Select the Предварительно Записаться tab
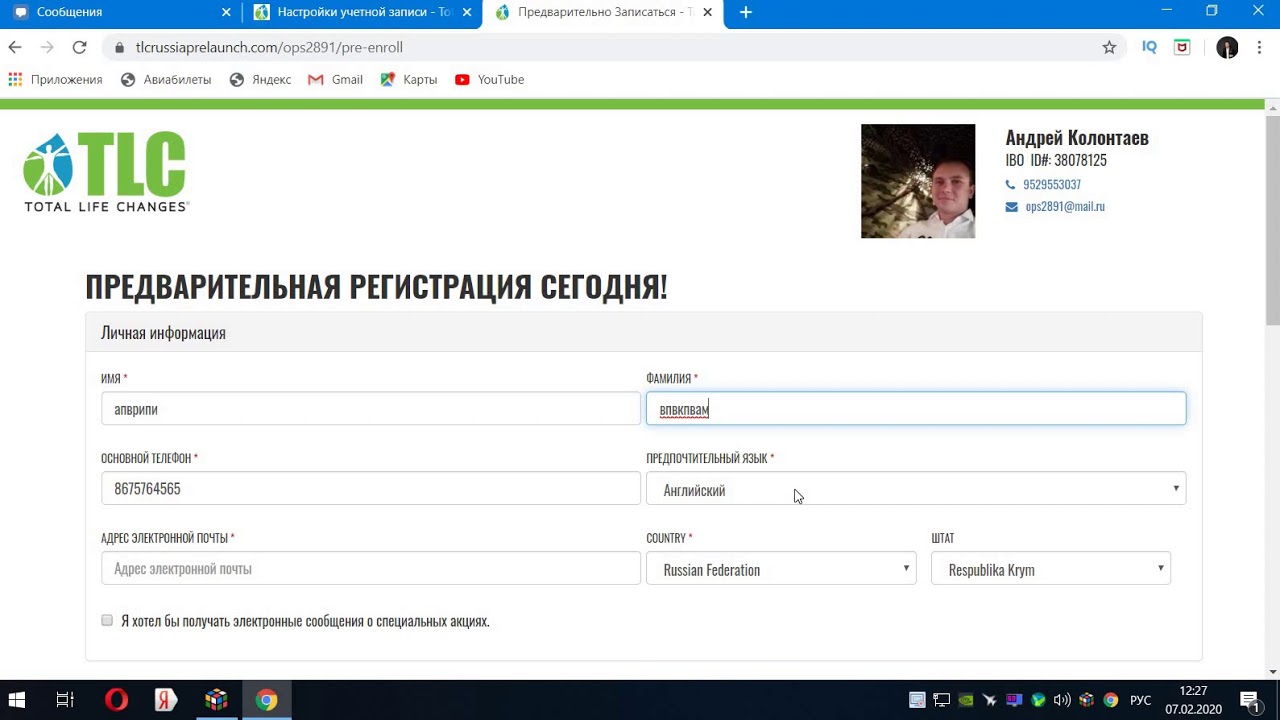This screenshot has height=720, width=1280. (603, 12)
